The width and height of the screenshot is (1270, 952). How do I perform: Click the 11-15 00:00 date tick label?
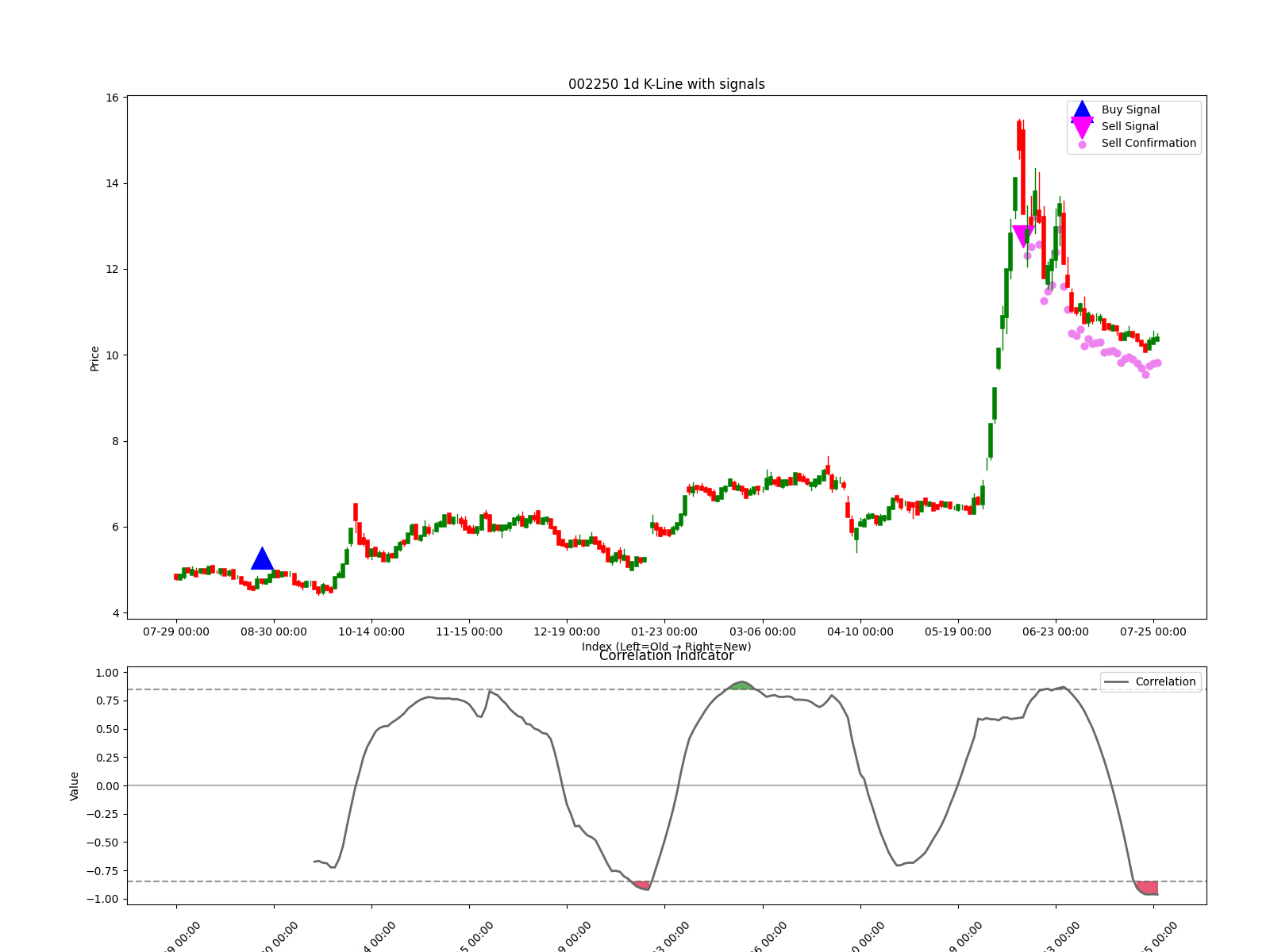(469, 632)
